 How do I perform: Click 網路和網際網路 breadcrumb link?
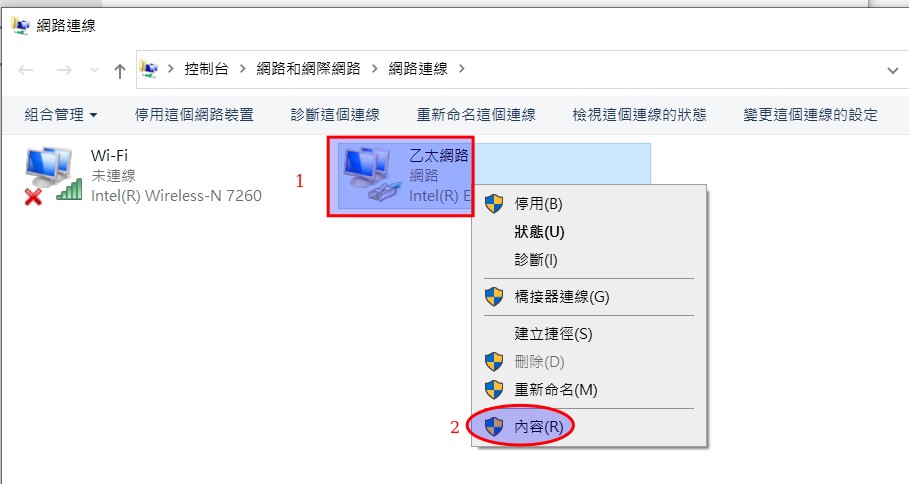point(308,69)
